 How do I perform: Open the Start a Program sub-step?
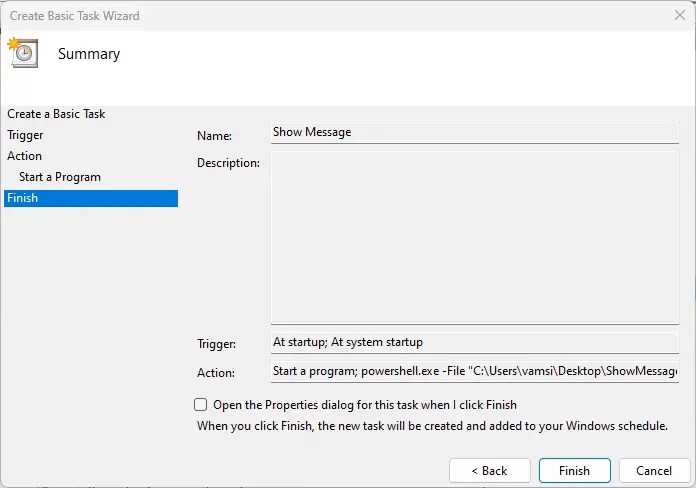pyautogui.click(x=60, y=177)
